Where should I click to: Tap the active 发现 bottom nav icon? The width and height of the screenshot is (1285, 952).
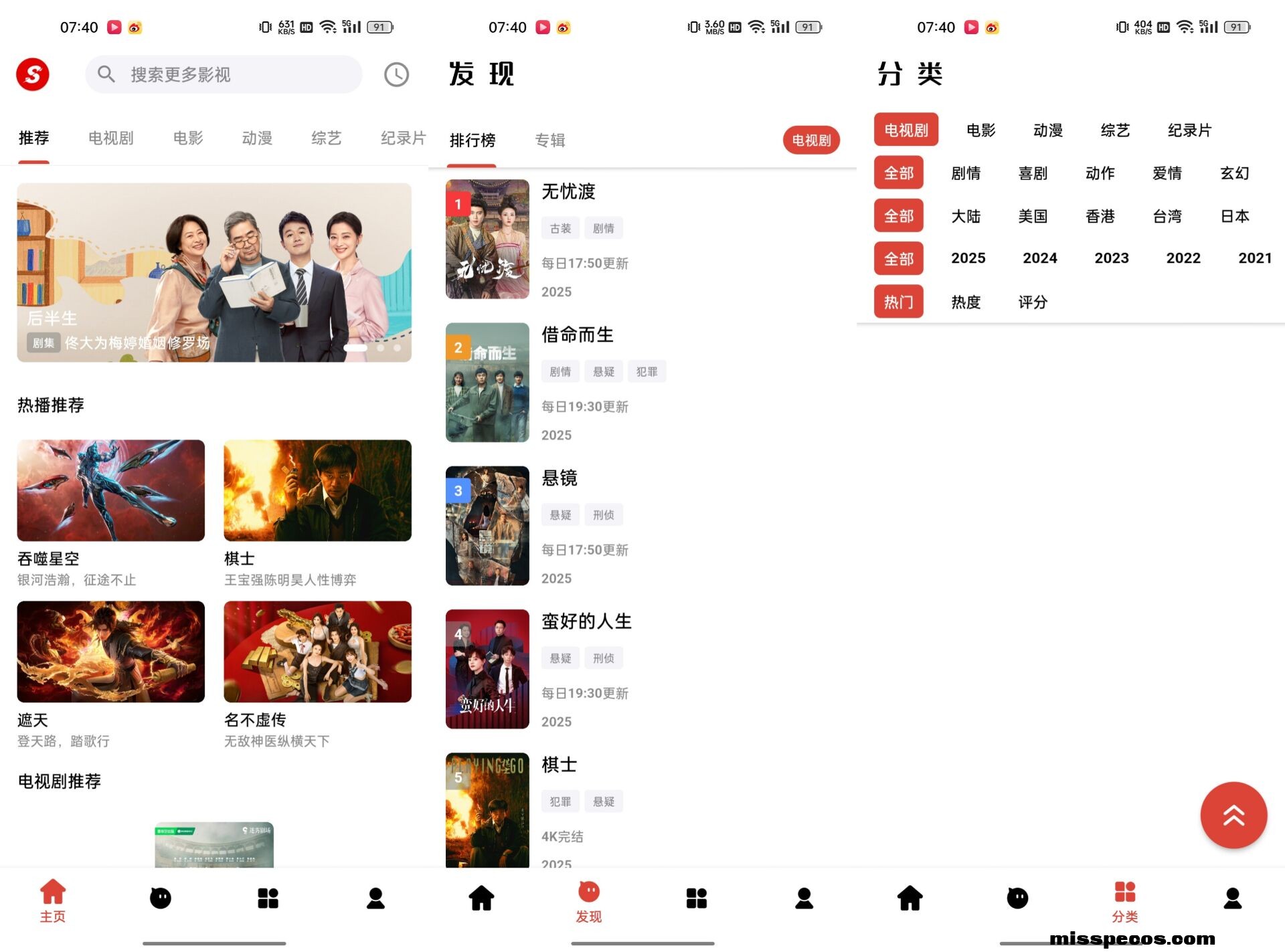point(589,900)
